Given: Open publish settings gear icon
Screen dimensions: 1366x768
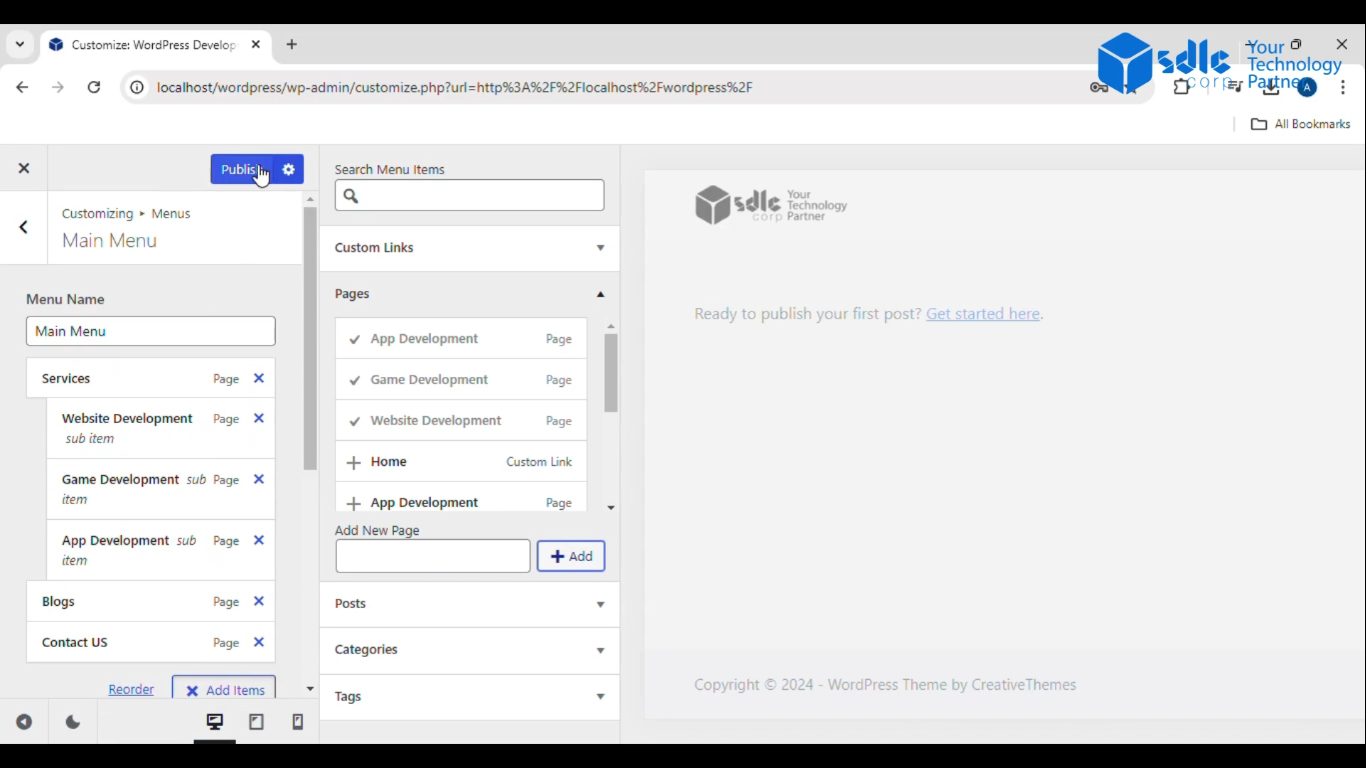Looking at the screenshot, I should tap(288, 169).
